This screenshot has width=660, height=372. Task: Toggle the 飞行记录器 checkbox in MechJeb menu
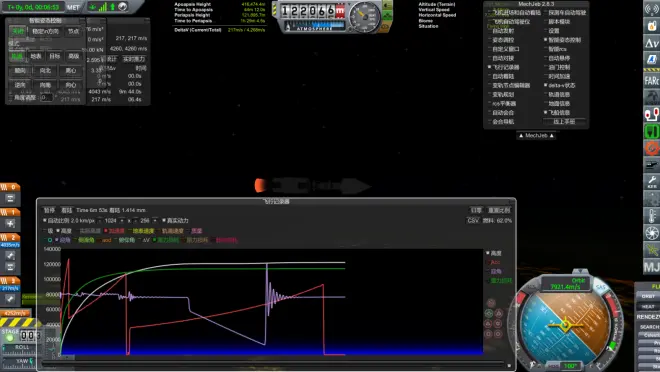490,67
